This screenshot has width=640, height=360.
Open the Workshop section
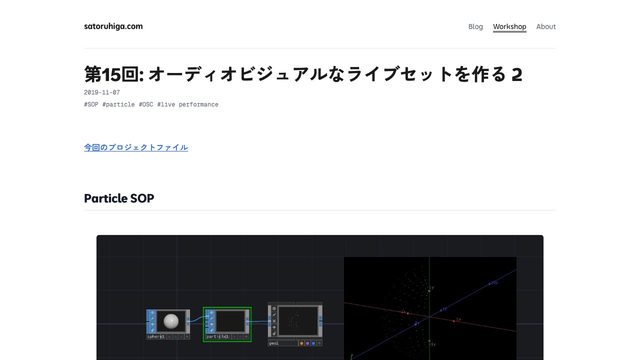coord(509,27)
